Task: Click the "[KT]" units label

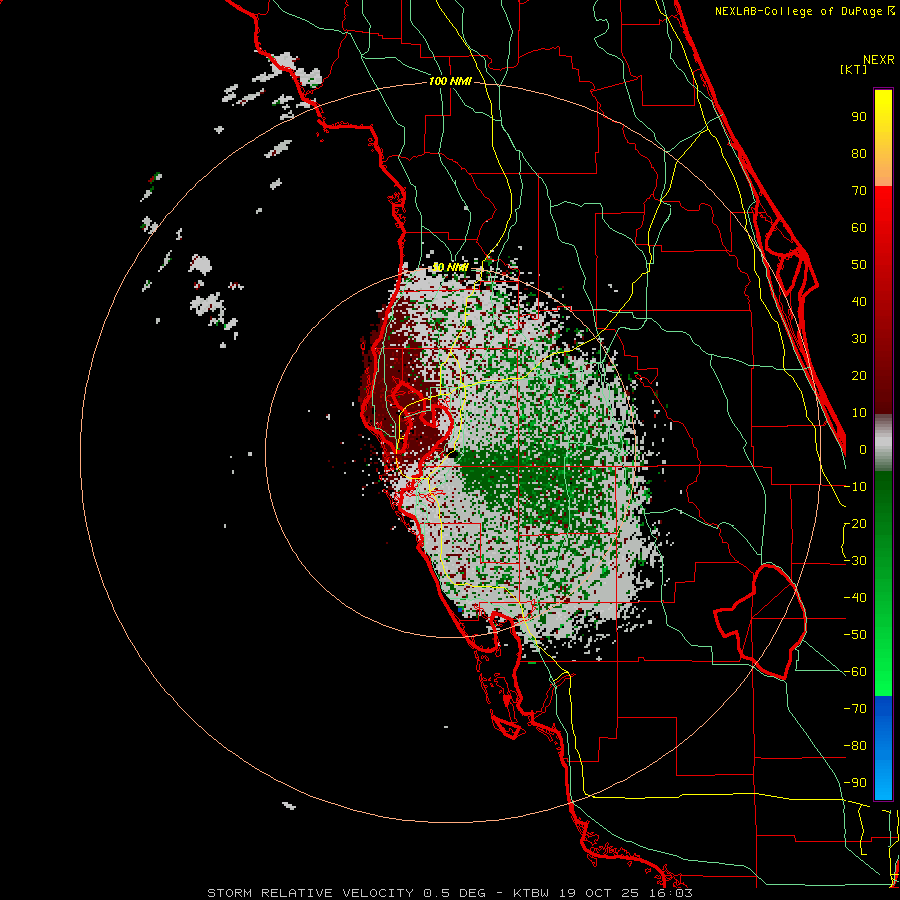Action: [x=854, y=69]
